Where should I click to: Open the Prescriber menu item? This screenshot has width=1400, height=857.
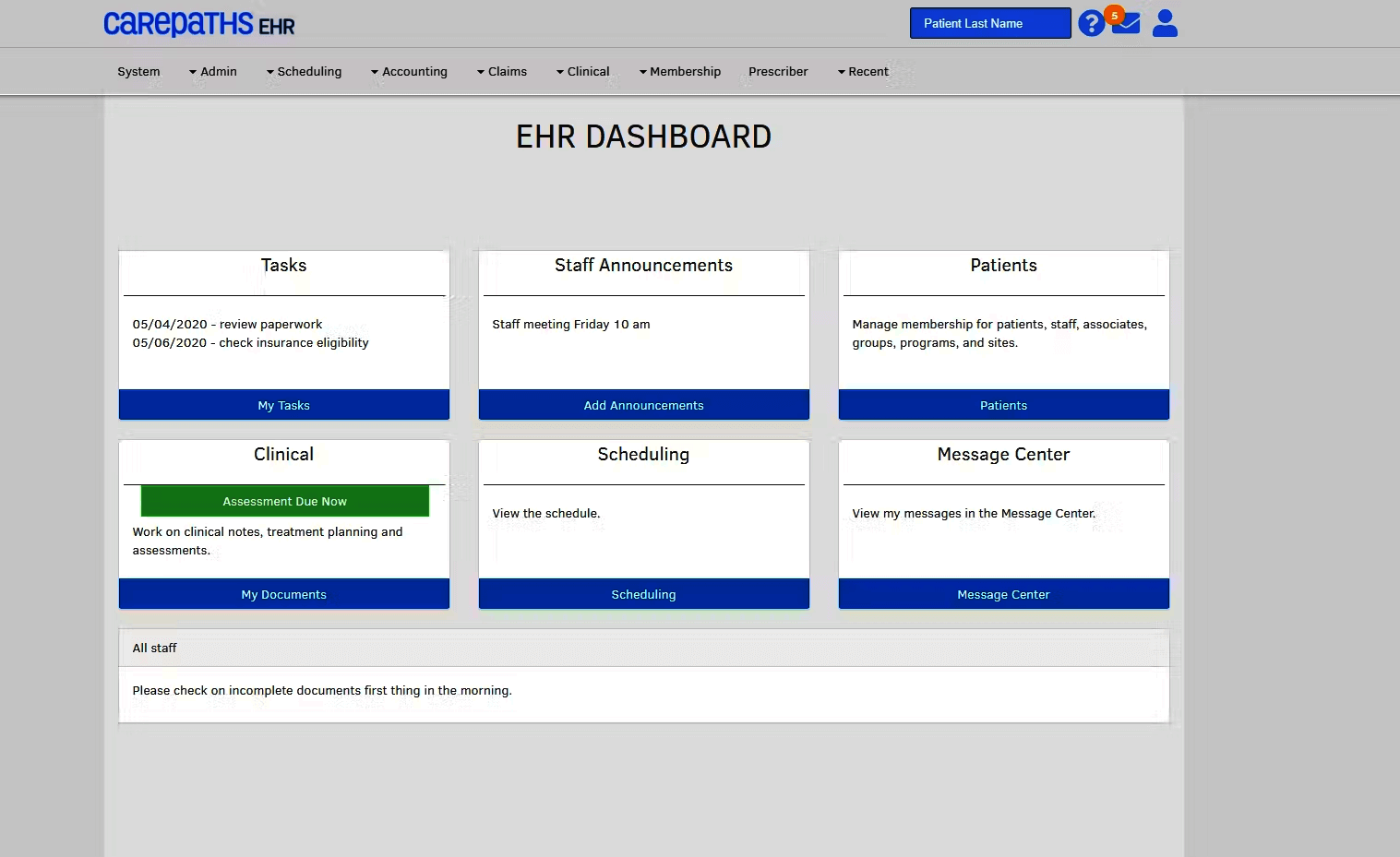[x=778, y=71]
